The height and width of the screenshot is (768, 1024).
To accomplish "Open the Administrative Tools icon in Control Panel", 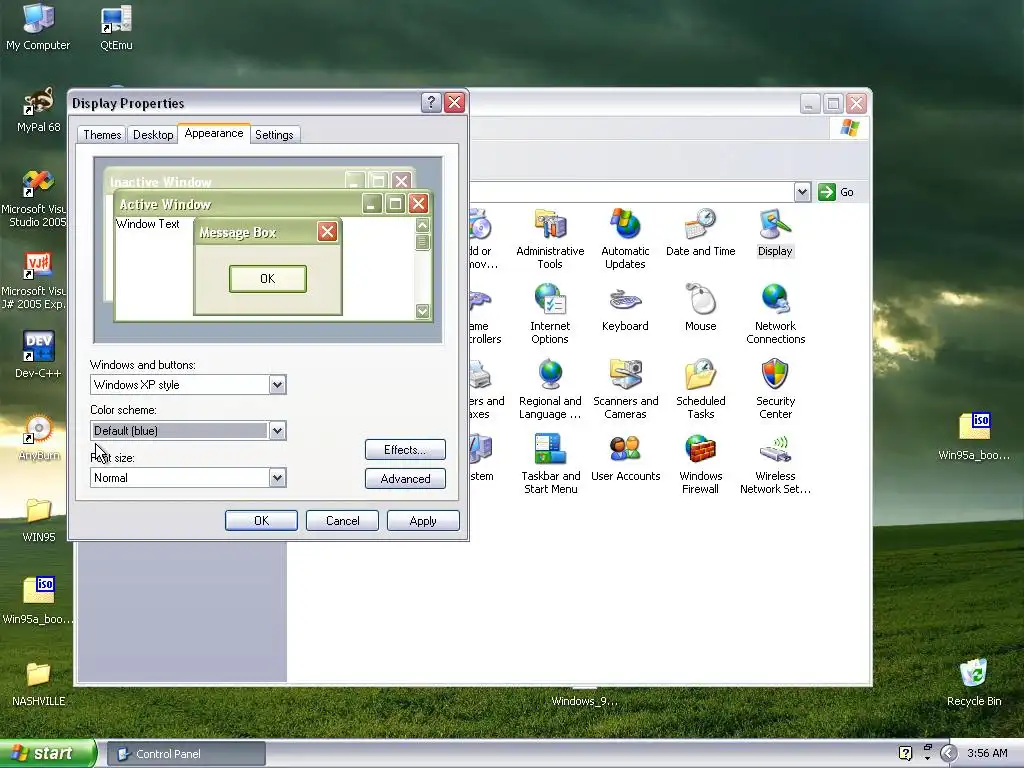I will click(550, 238).
